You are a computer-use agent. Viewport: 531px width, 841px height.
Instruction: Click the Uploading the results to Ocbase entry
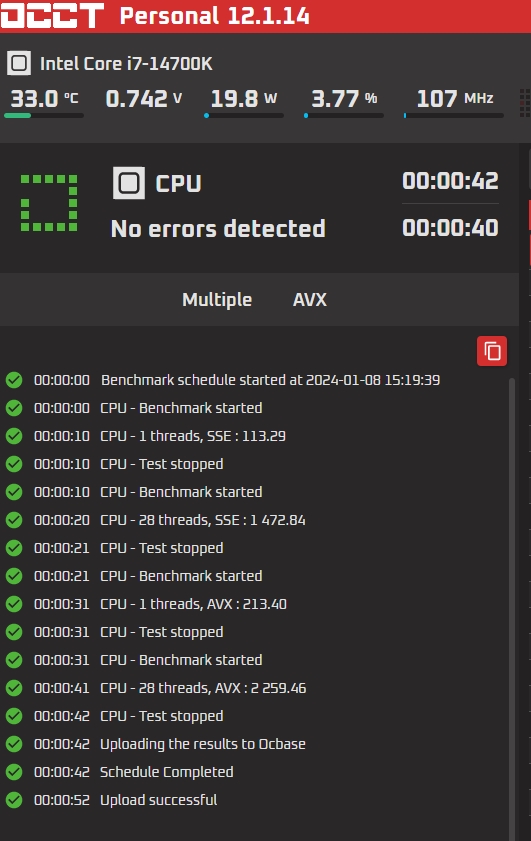203,744
